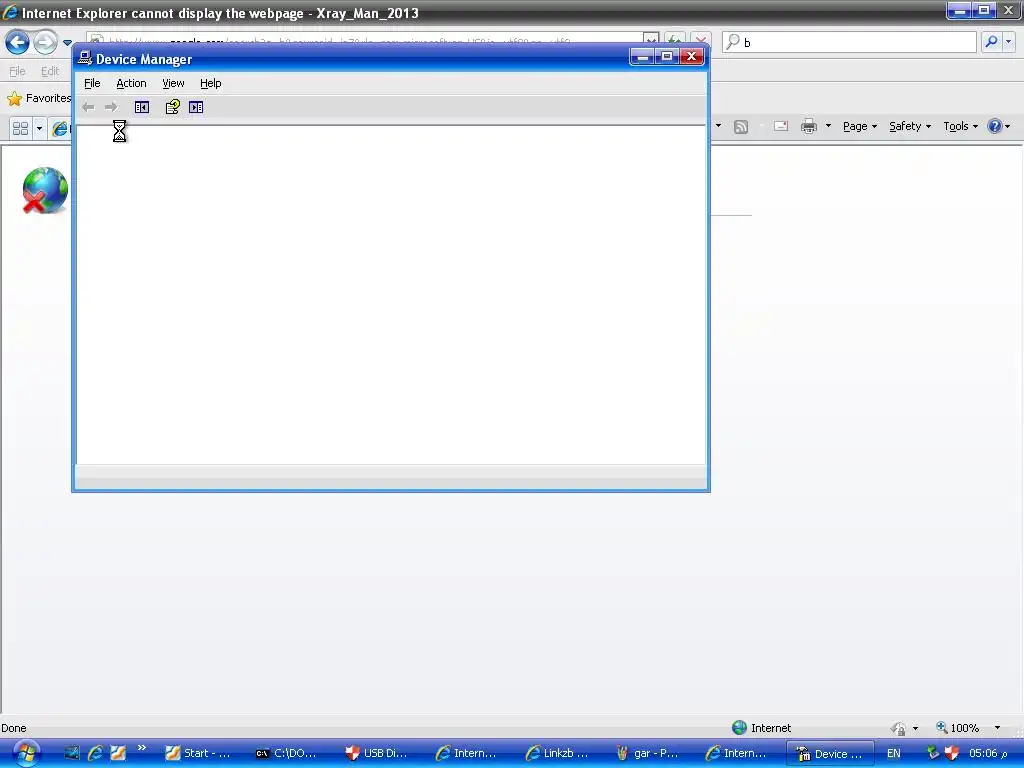Click the IE search magnifier button

(x=991, y=42)
